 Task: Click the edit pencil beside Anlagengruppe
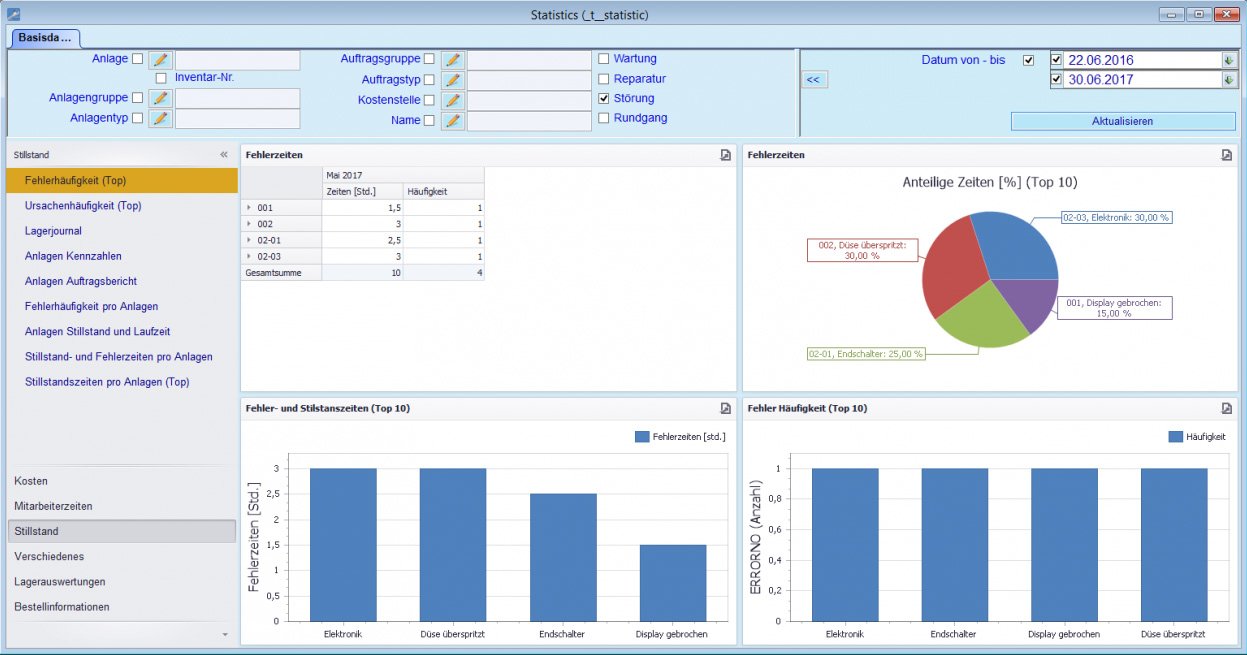click(160, 99)
